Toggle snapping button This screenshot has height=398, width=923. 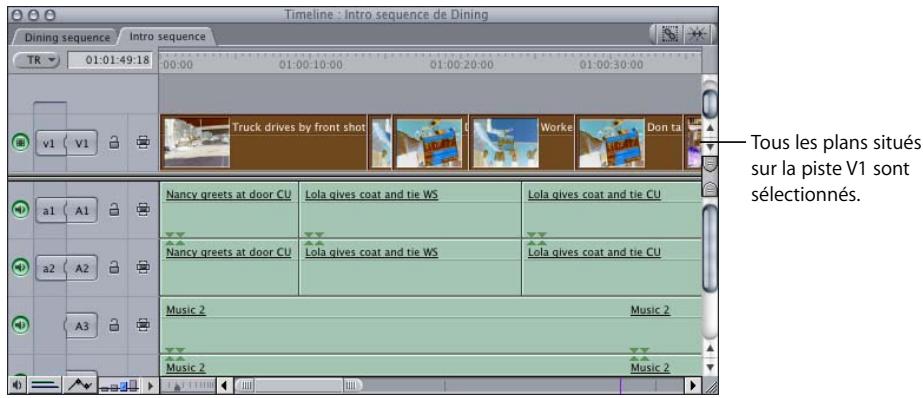[x=697, y=34]
